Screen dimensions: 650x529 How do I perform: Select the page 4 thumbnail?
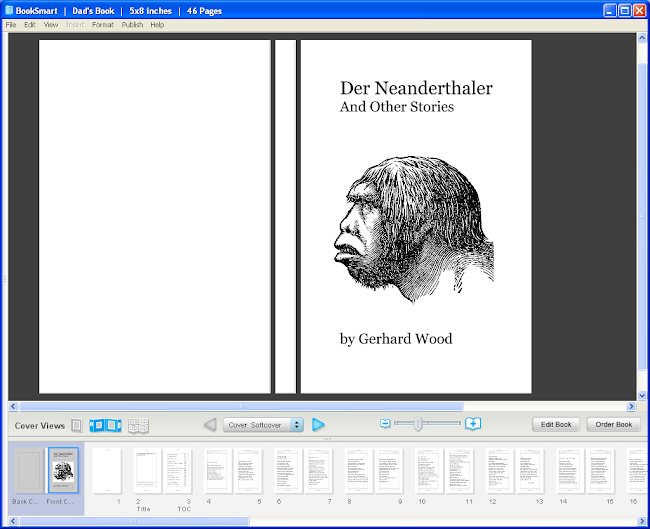[x=218, y=471]
